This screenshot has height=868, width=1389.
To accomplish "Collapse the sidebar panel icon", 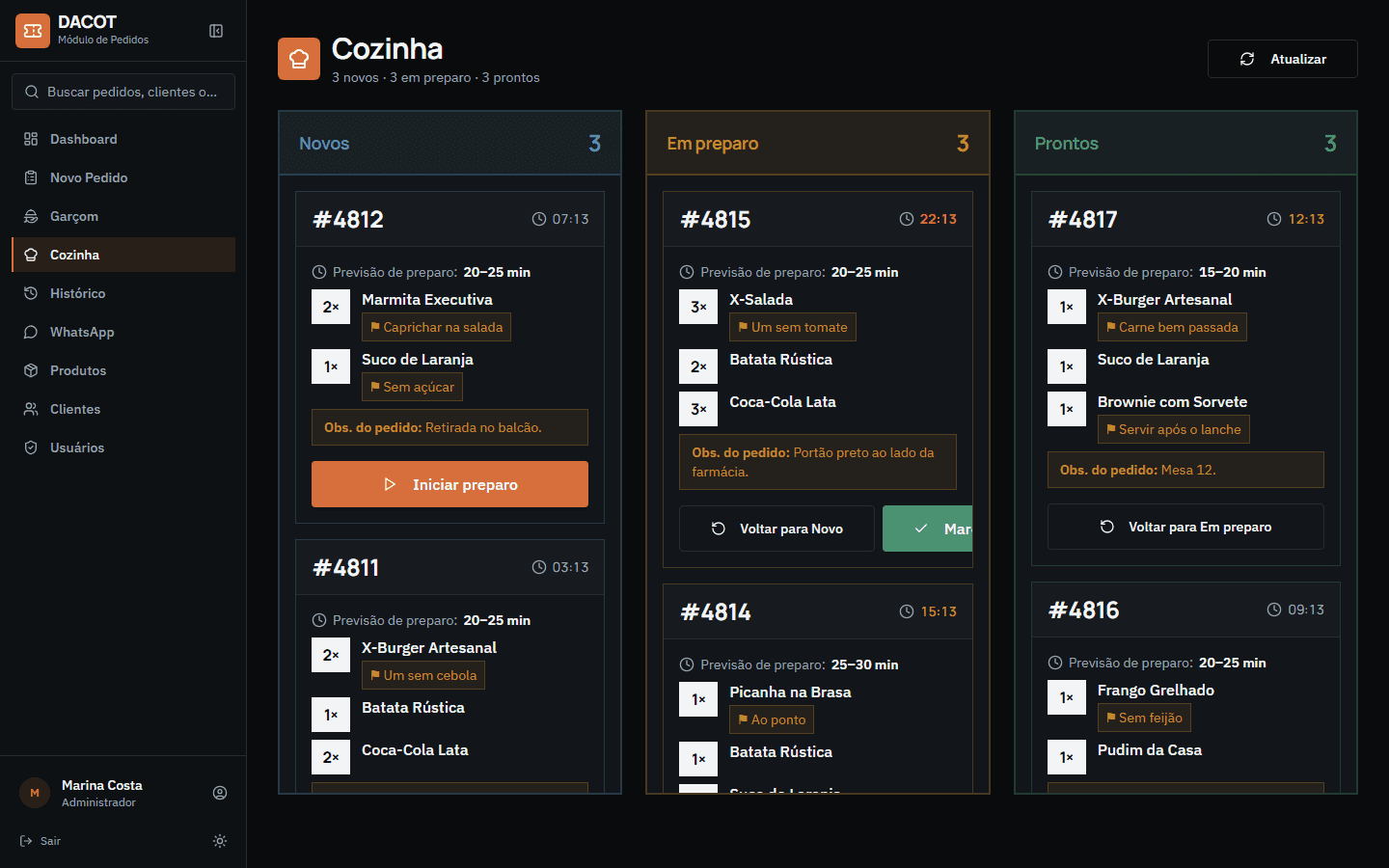I will coord(216,31).
